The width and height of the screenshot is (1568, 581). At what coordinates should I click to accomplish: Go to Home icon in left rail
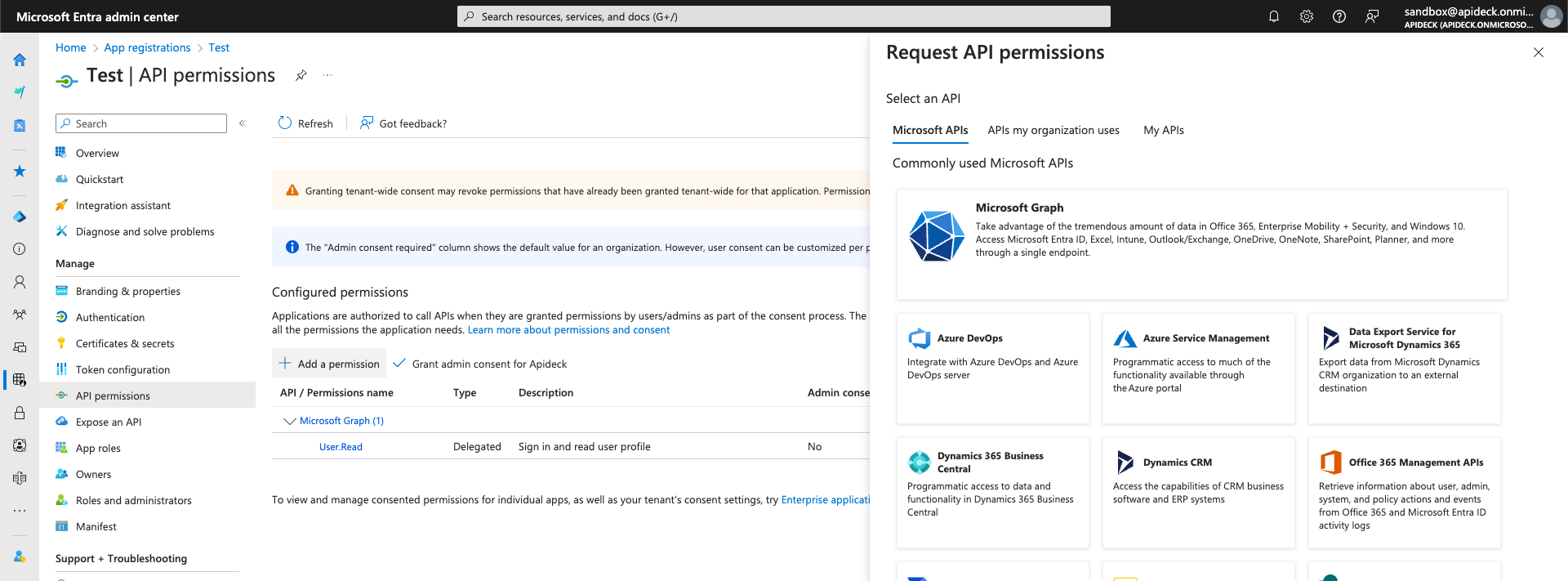20,60
